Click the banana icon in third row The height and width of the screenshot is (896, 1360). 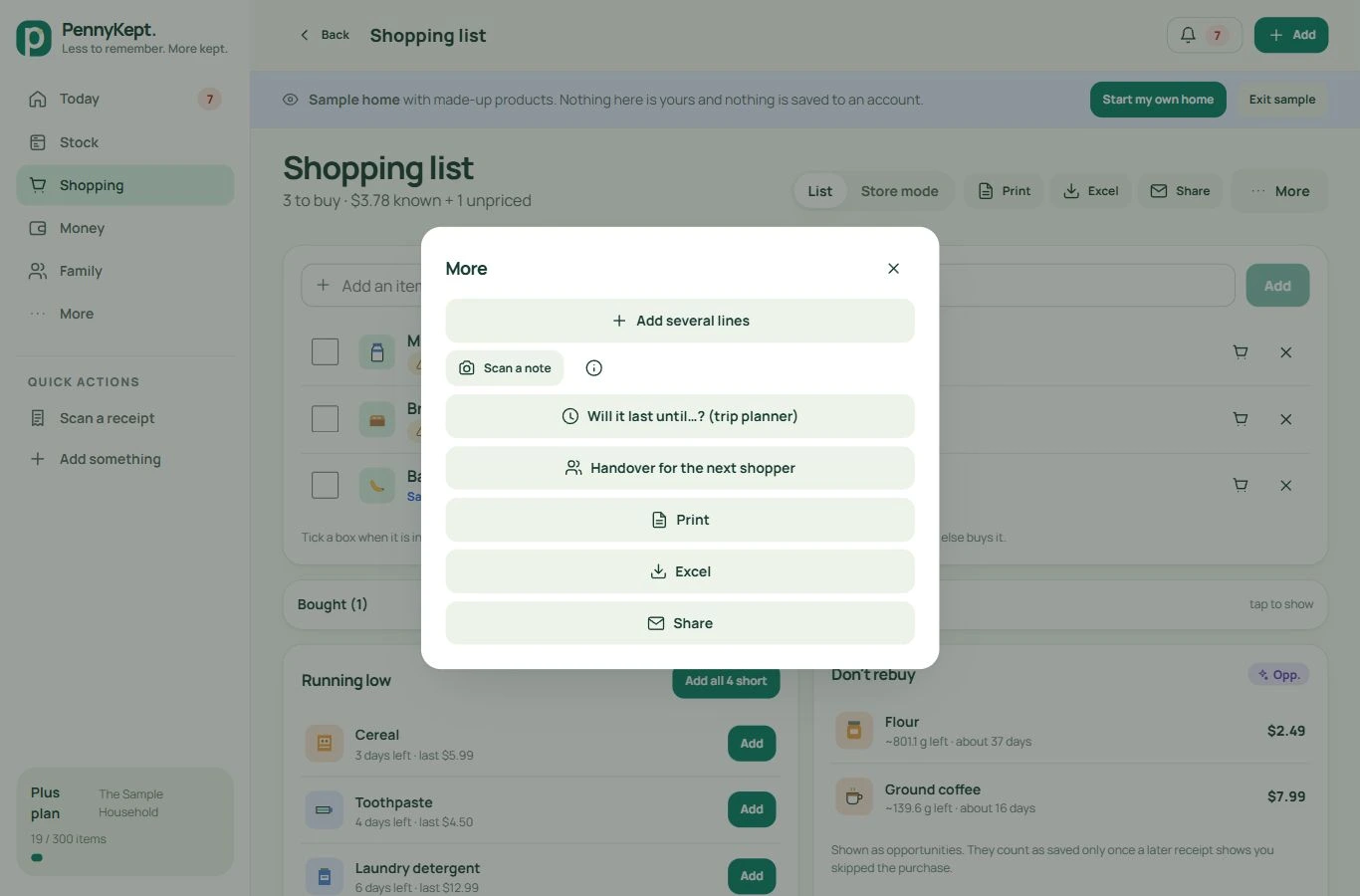point(376,485)
